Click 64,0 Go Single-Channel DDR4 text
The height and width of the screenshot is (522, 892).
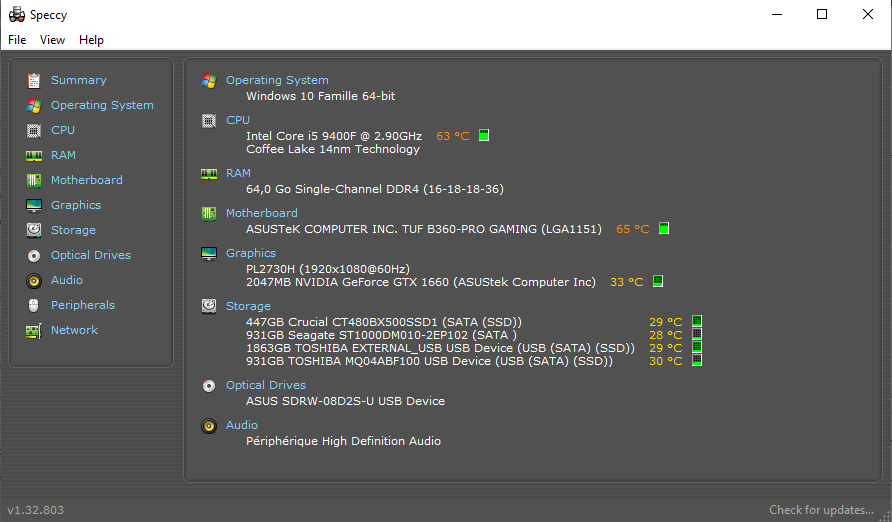(375, 189)
